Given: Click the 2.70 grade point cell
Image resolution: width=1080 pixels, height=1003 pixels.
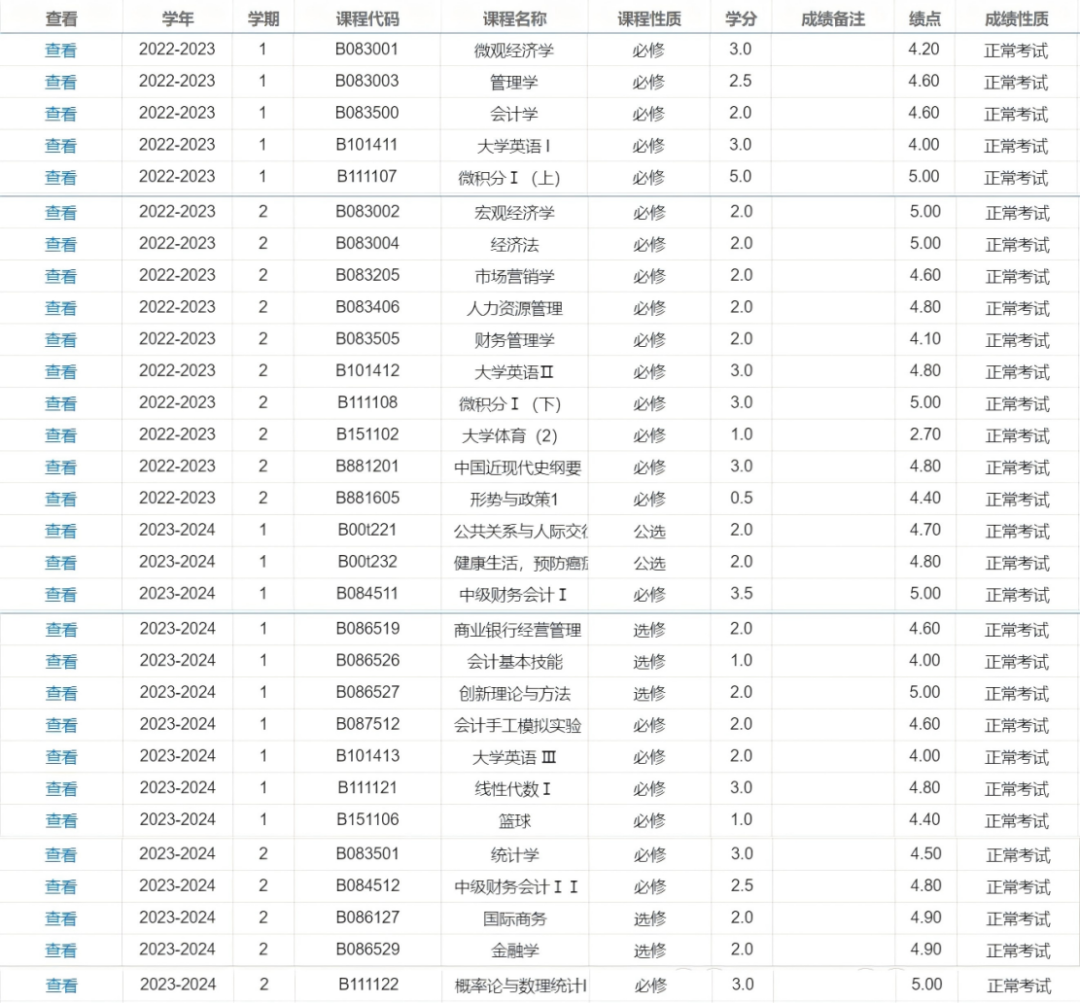Looking at the screenshot, I should [924, 435].
